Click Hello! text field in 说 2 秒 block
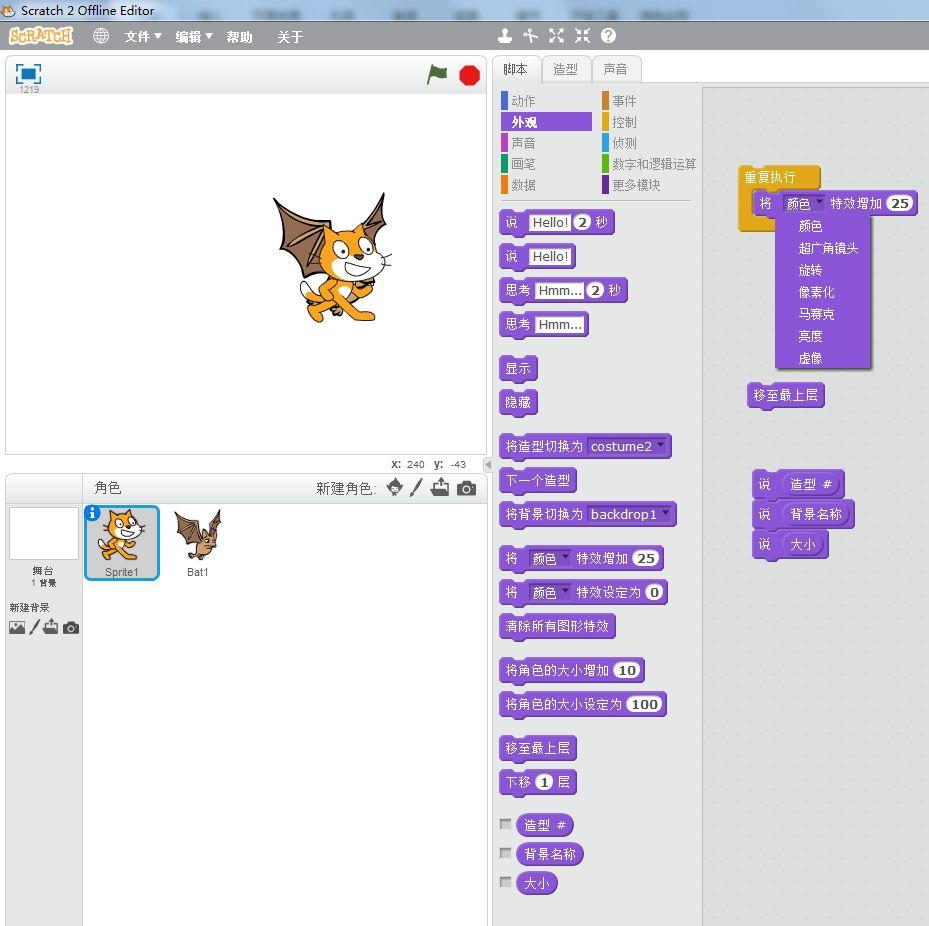Viewport: 929px width, 926px height. click(550, 222)
